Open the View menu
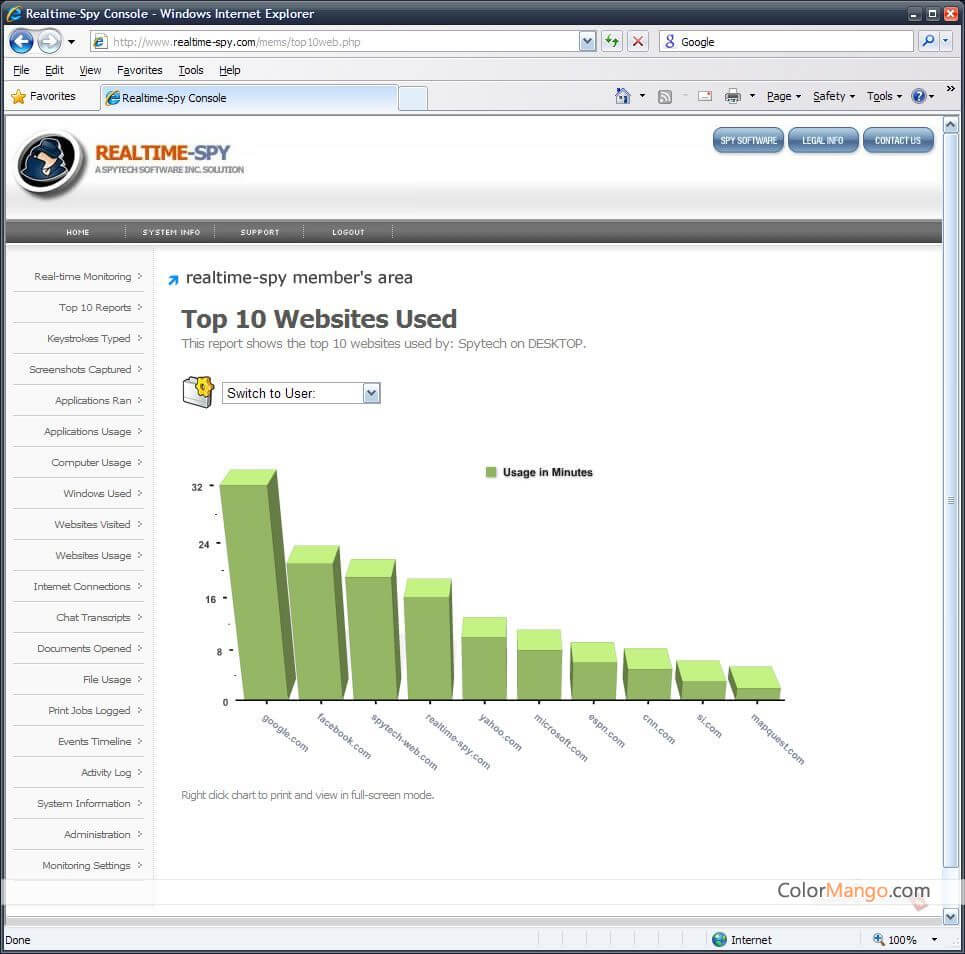 90,70
